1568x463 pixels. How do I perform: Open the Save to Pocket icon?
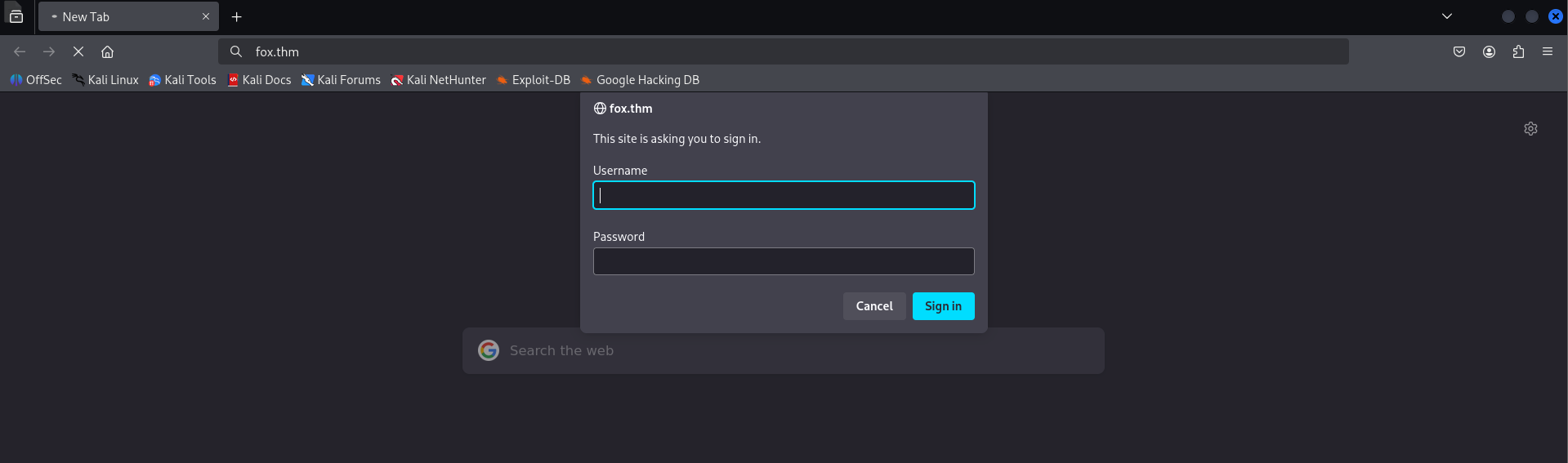tap(1459, 51)
